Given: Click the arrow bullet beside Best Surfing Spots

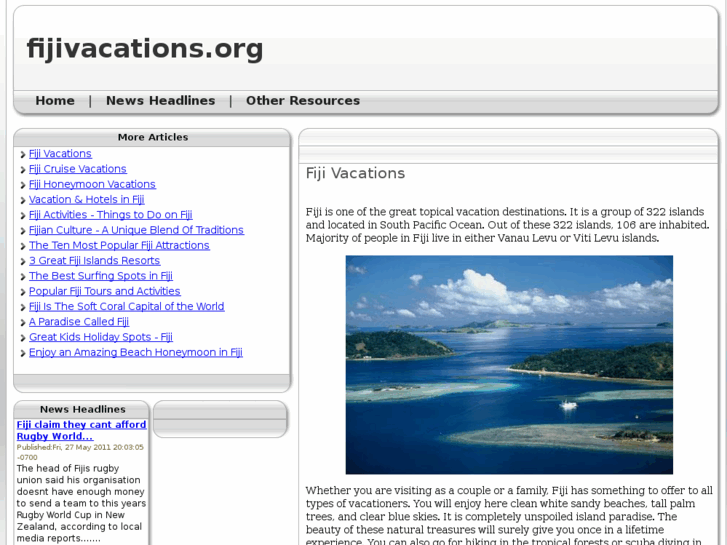Looking at the screenshot, I should pos(23,277).
